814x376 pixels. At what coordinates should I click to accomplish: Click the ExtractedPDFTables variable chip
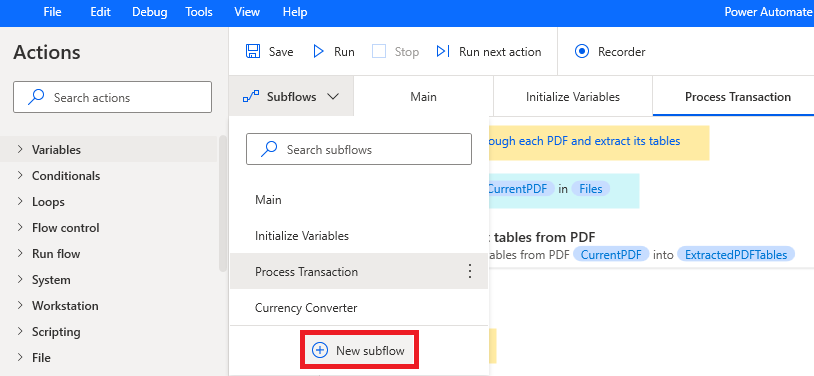pos(736,254)
